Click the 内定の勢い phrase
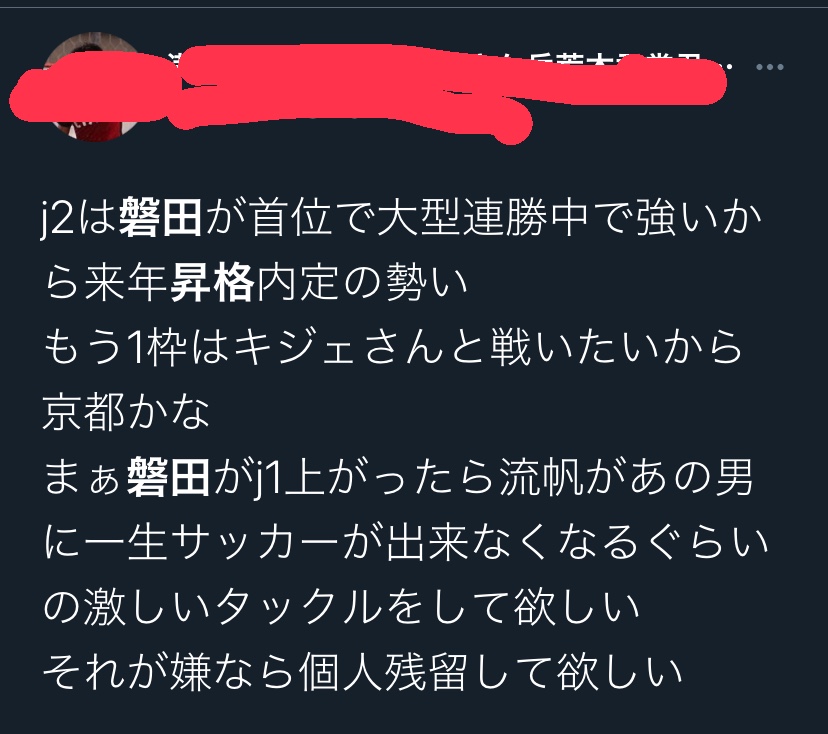 coord(362,283)
